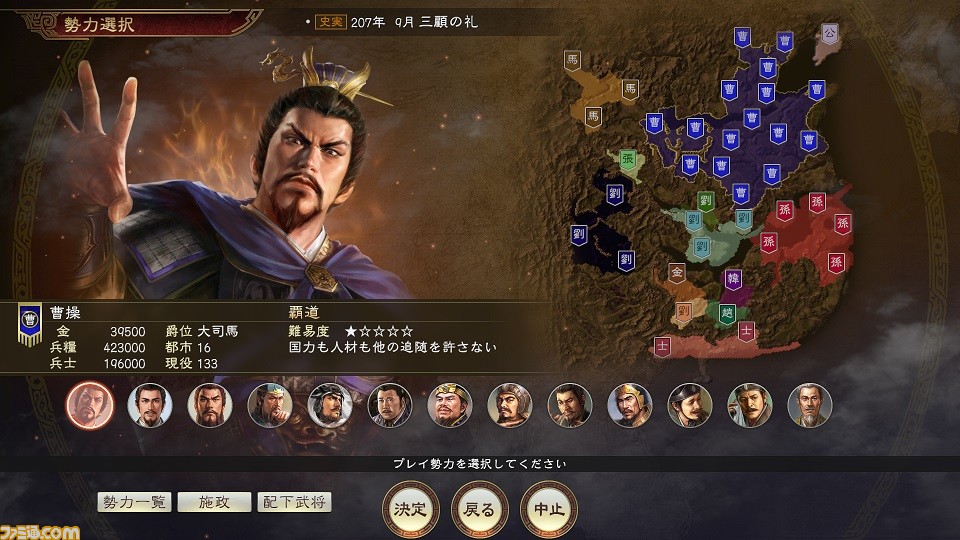Pick the portrait wearing a golden crown

point(450,405)
